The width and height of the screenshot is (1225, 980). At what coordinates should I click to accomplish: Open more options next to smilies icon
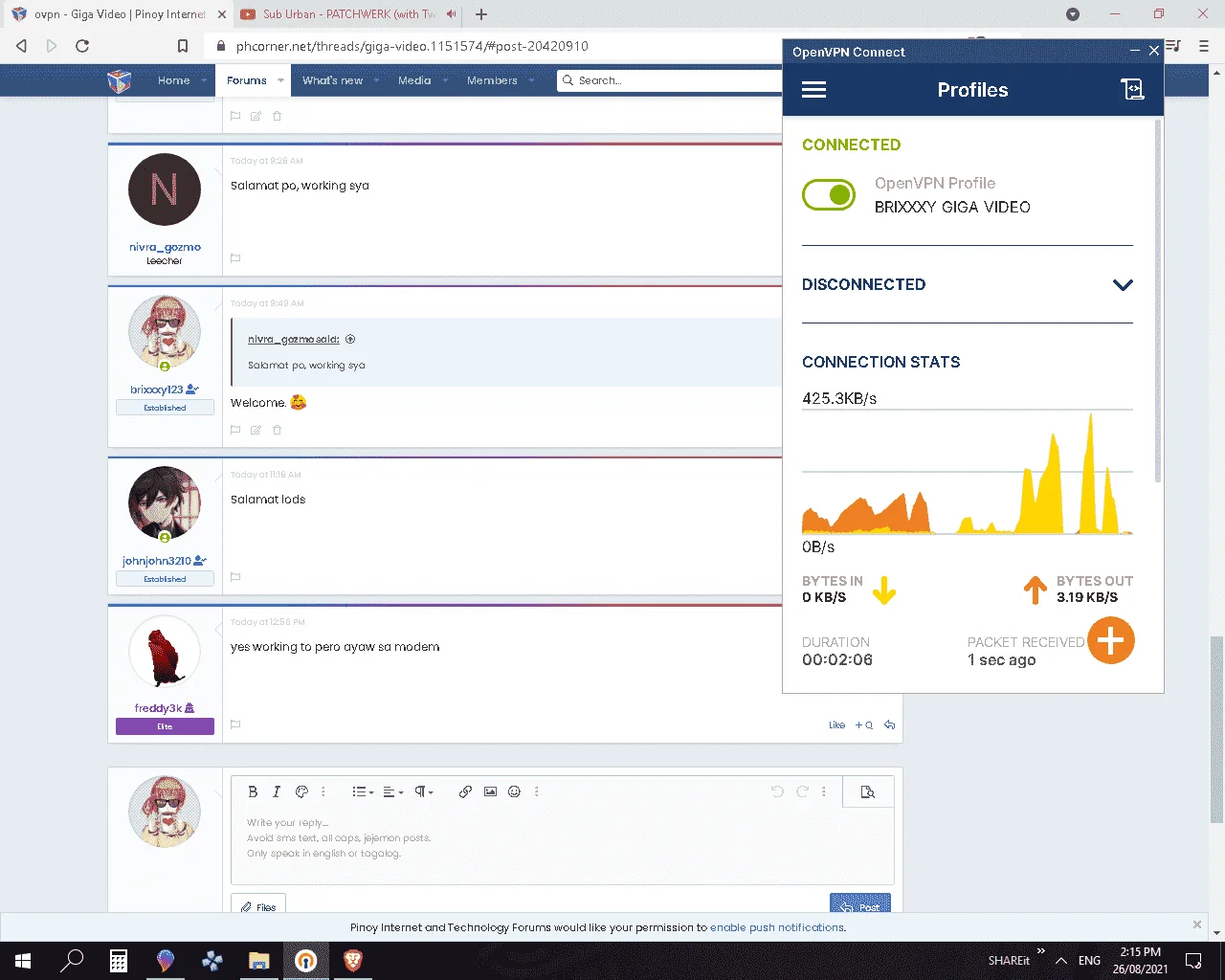click(537, 791)
